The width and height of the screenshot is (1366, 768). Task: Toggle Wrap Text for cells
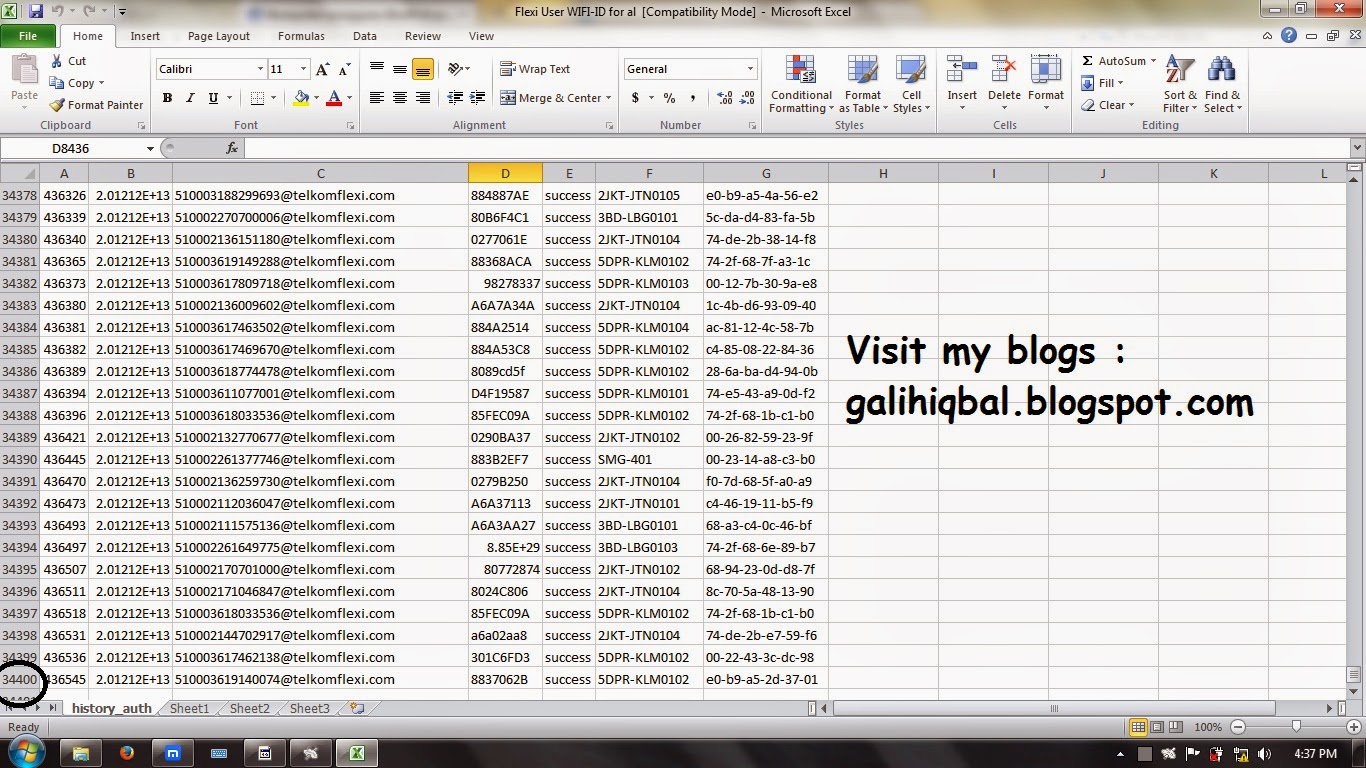536,69
